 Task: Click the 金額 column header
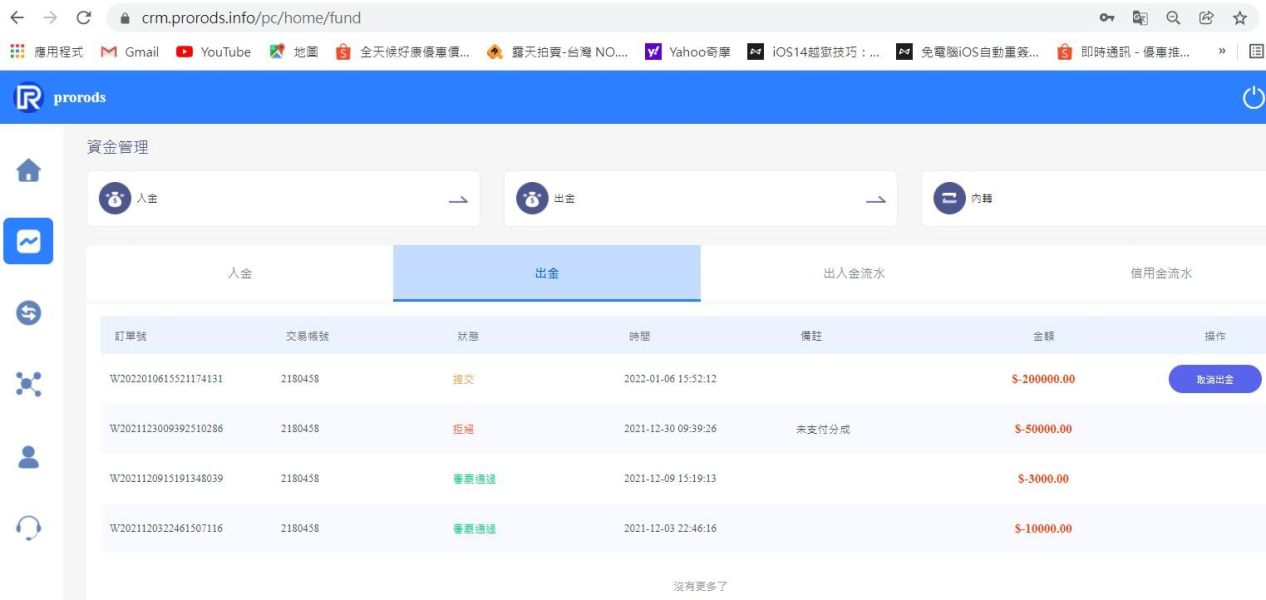(1043, 337)
